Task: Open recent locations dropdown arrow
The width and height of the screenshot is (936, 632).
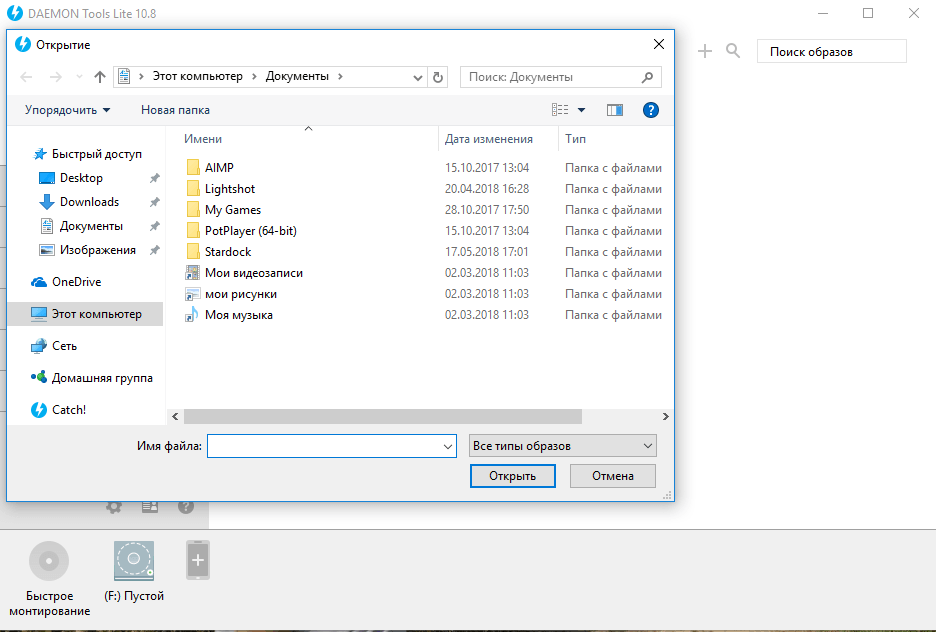Action: (x=79, y=77)
